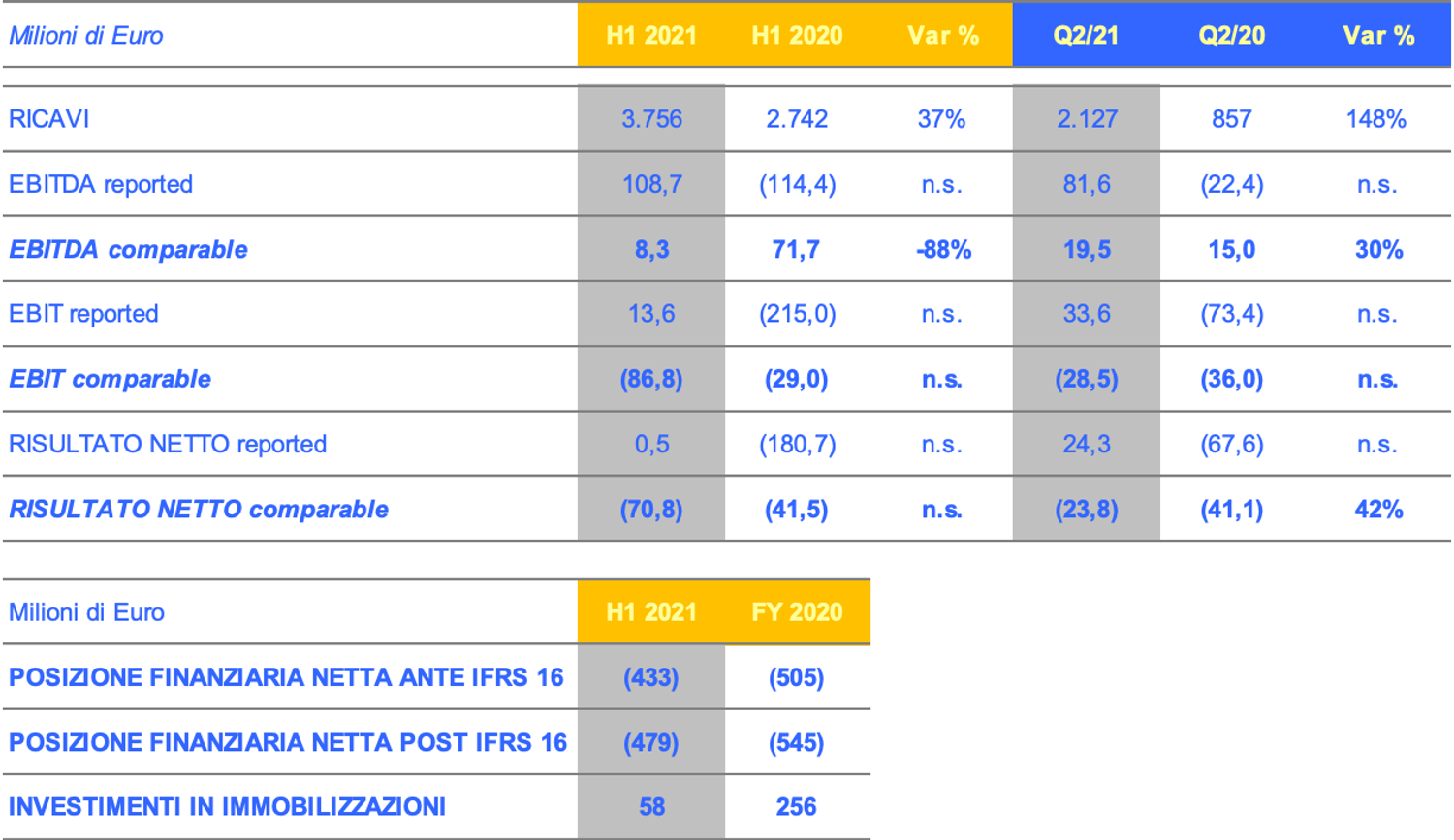Select the Q2/20 column header

[1231, 36]
